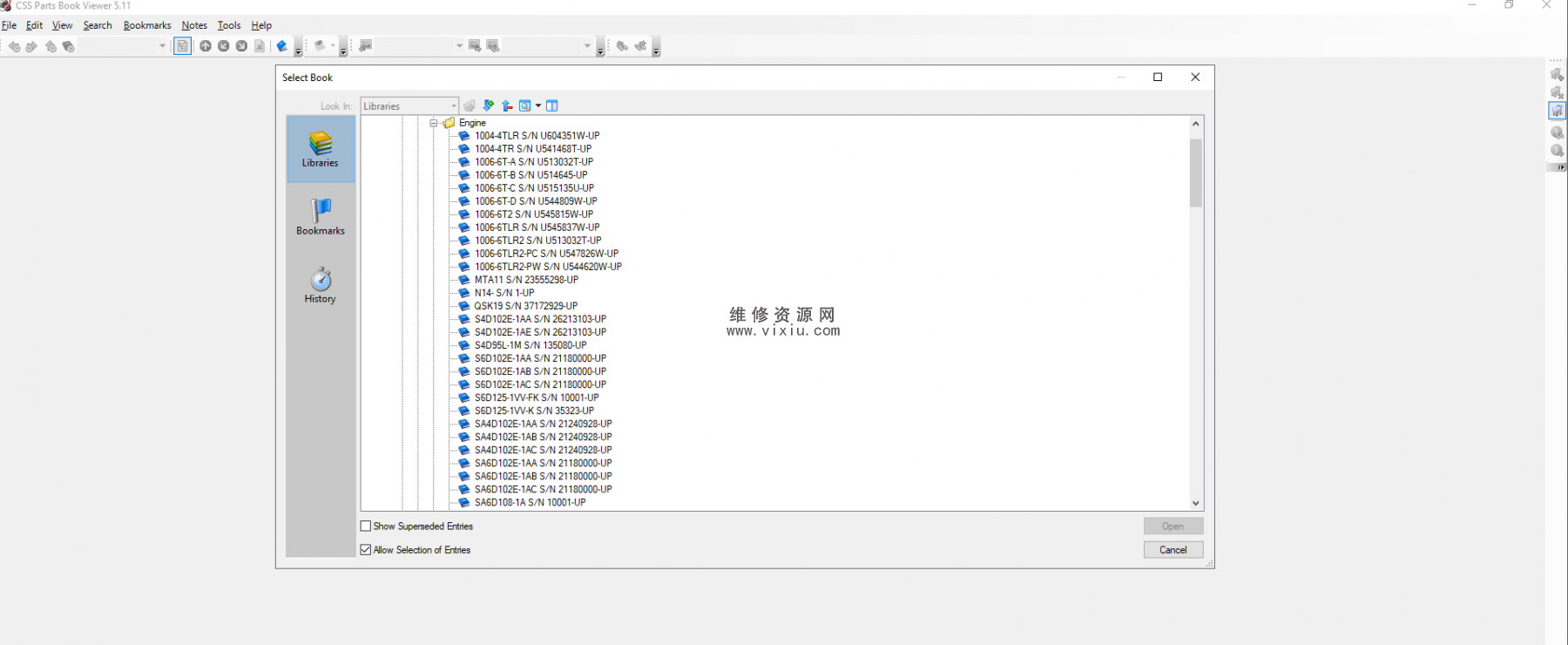Click the down-left arrow circle toolbar icon
The height and width of the screenshot is (645, 1568).
[224, 45]
